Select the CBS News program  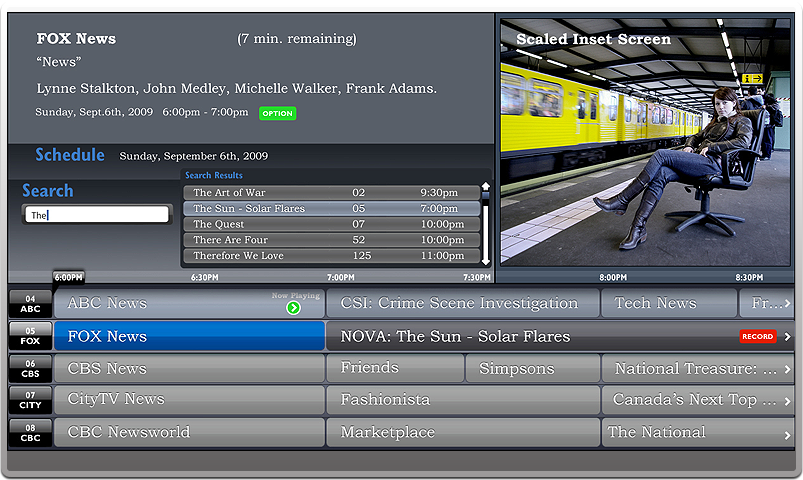tap(189, 368)
